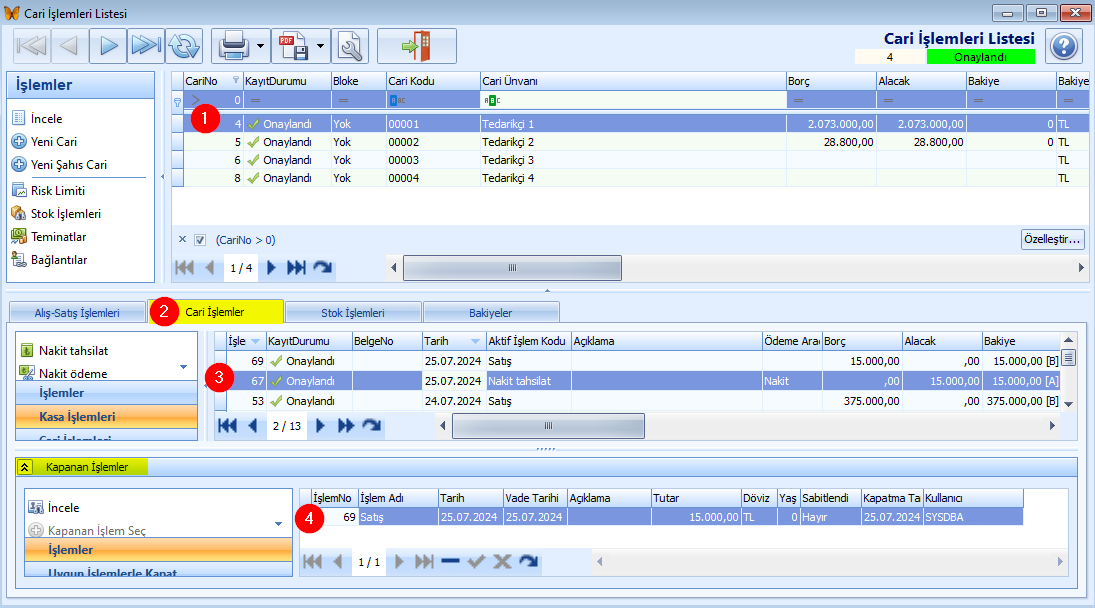This screenshot has height=608, width=1095.
Task: Click the top grid horizontal scrollbar thumb
Action: point(513,268)
